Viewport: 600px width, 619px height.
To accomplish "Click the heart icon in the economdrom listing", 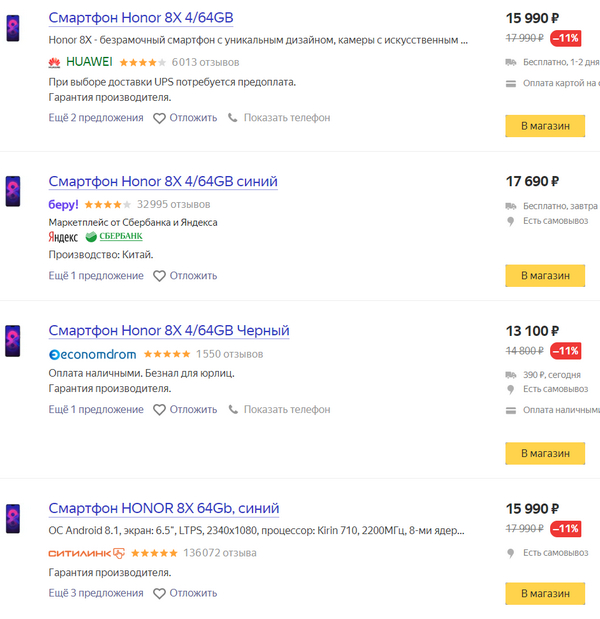I will coord(159,409).
